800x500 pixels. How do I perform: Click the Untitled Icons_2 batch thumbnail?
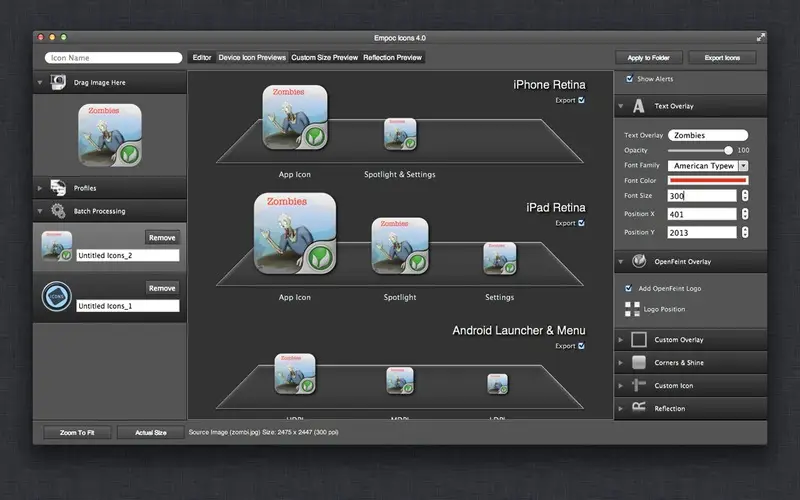pos(57,246)
